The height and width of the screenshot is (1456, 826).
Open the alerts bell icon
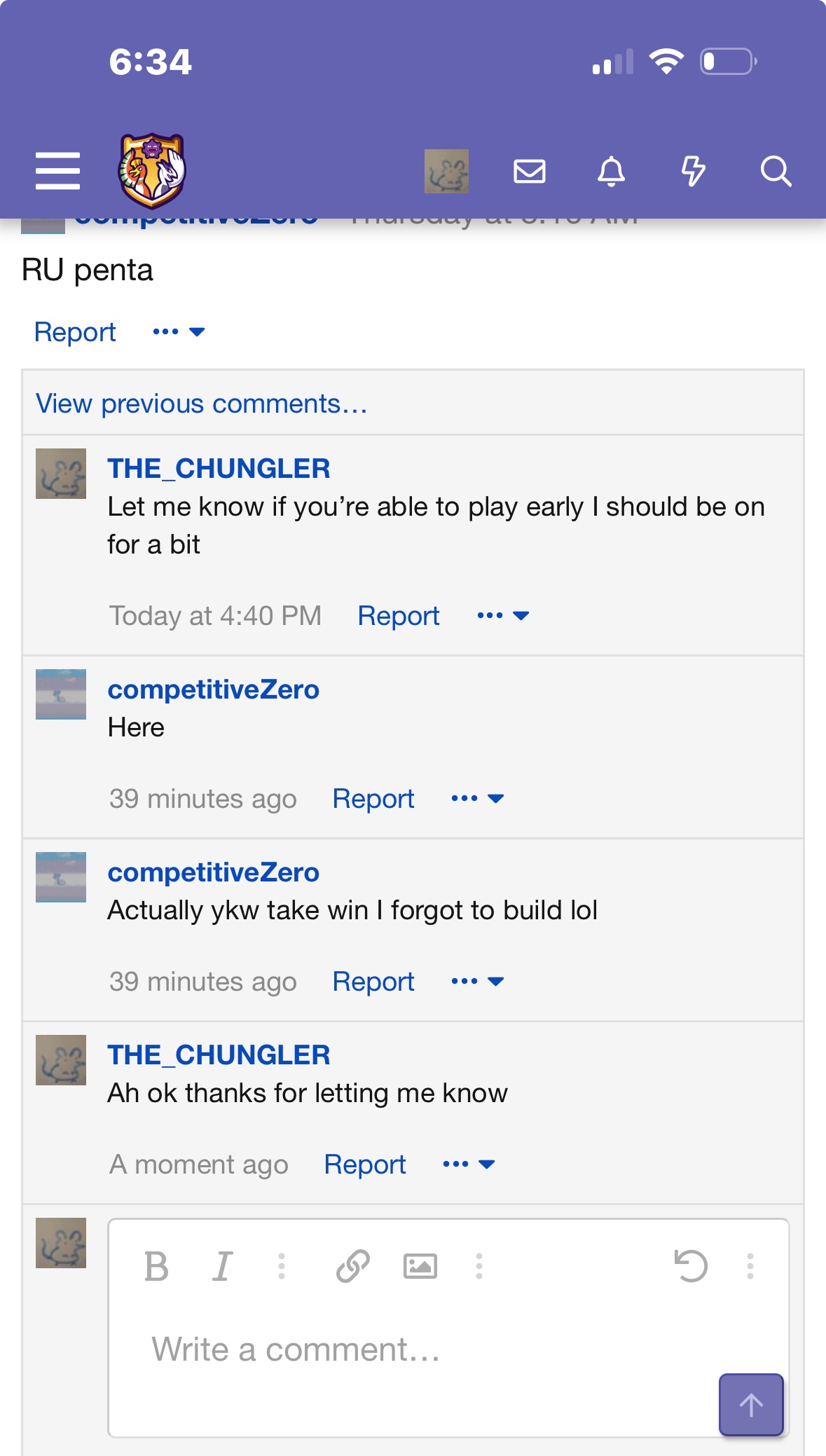611,171
